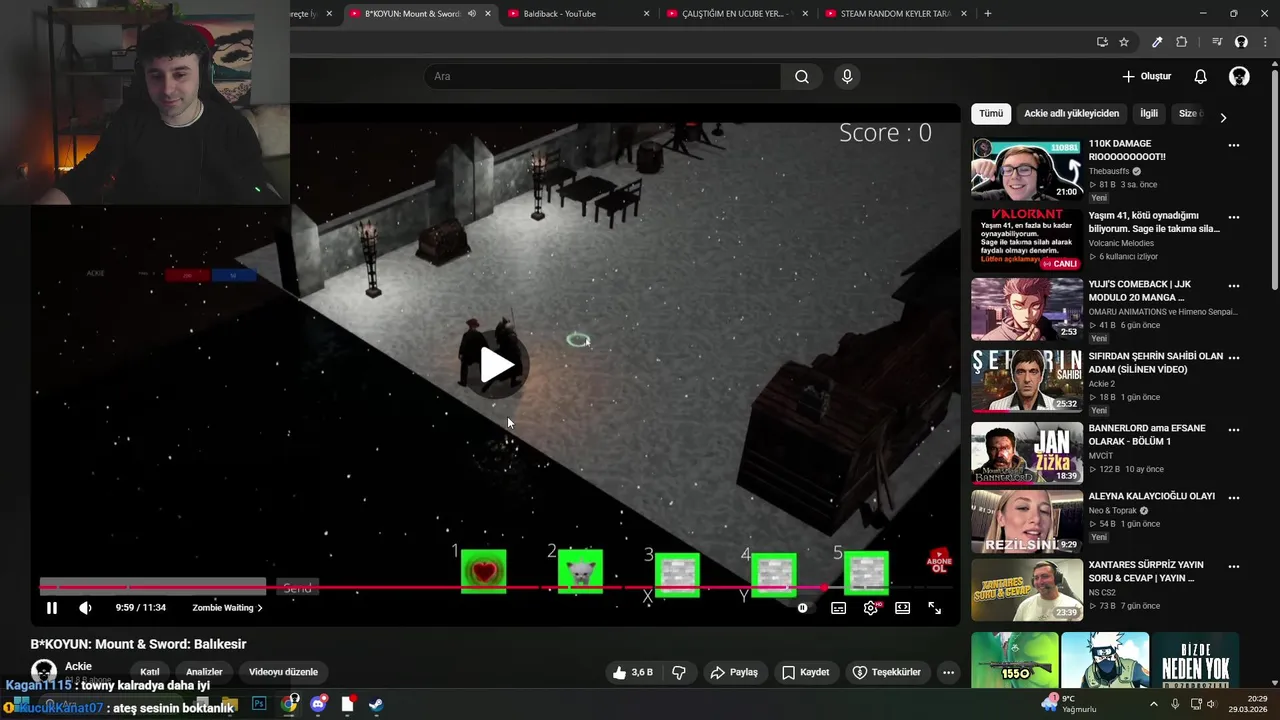Toggle the autoplay switch in player

pos(803,607)
